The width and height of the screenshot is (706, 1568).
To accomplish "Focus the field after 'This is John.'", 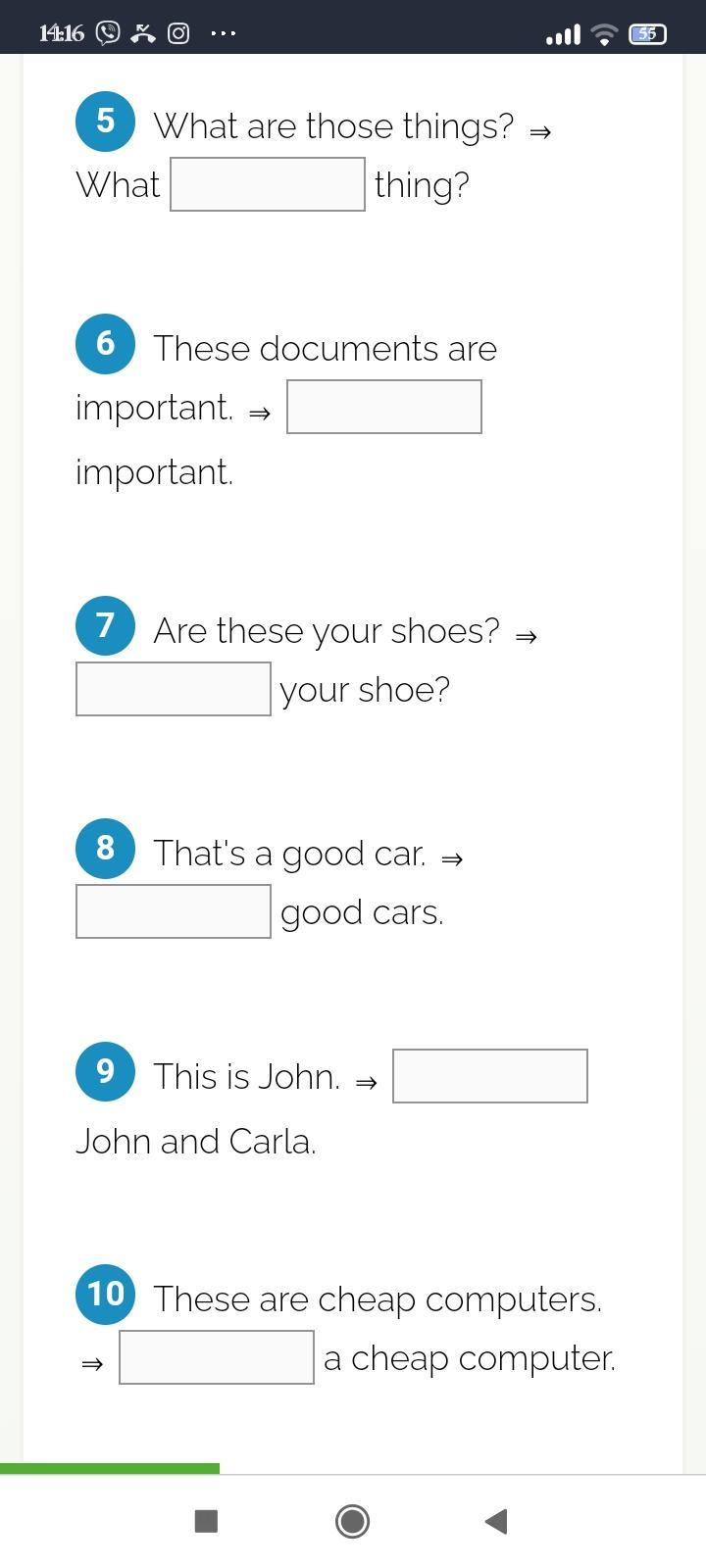I will pos(490,1076).
